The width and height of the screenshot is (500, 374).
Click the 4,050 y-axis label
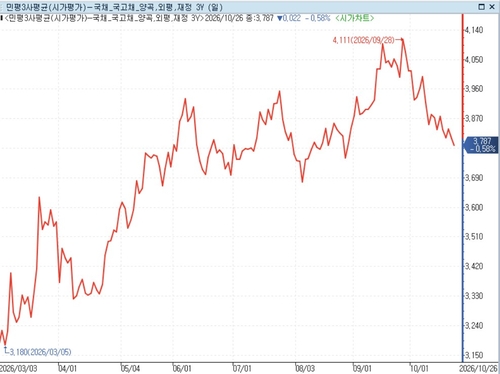point(474,60)
